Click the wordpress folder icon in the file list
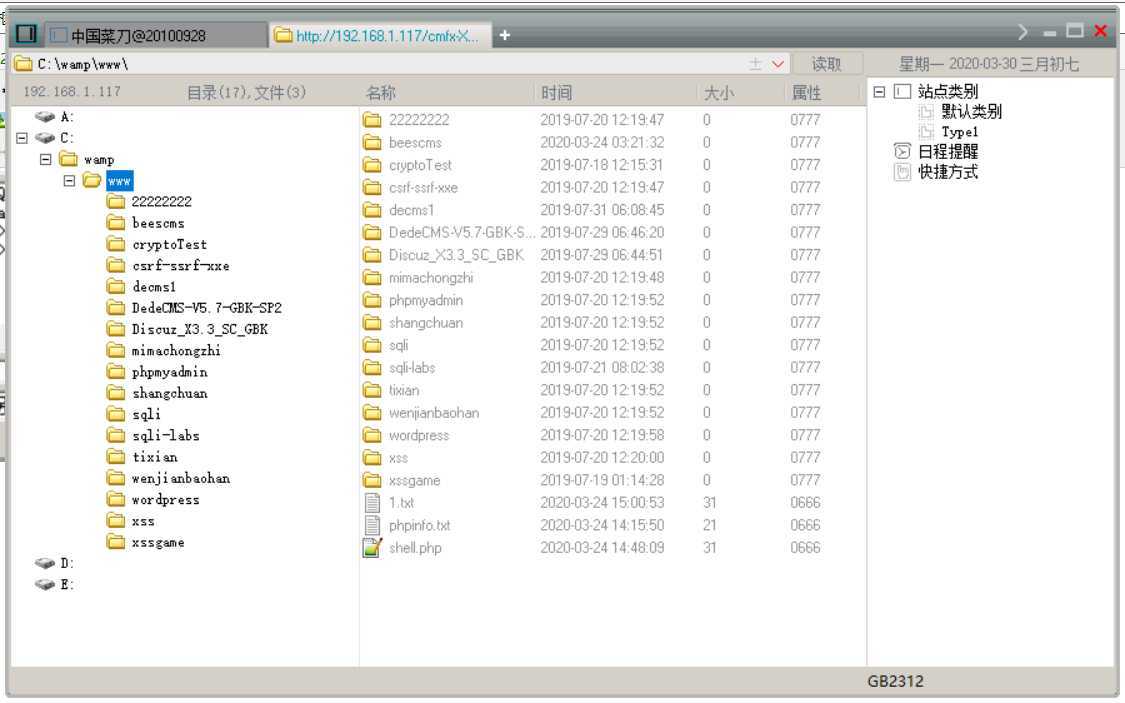 (x=372, y=435)
